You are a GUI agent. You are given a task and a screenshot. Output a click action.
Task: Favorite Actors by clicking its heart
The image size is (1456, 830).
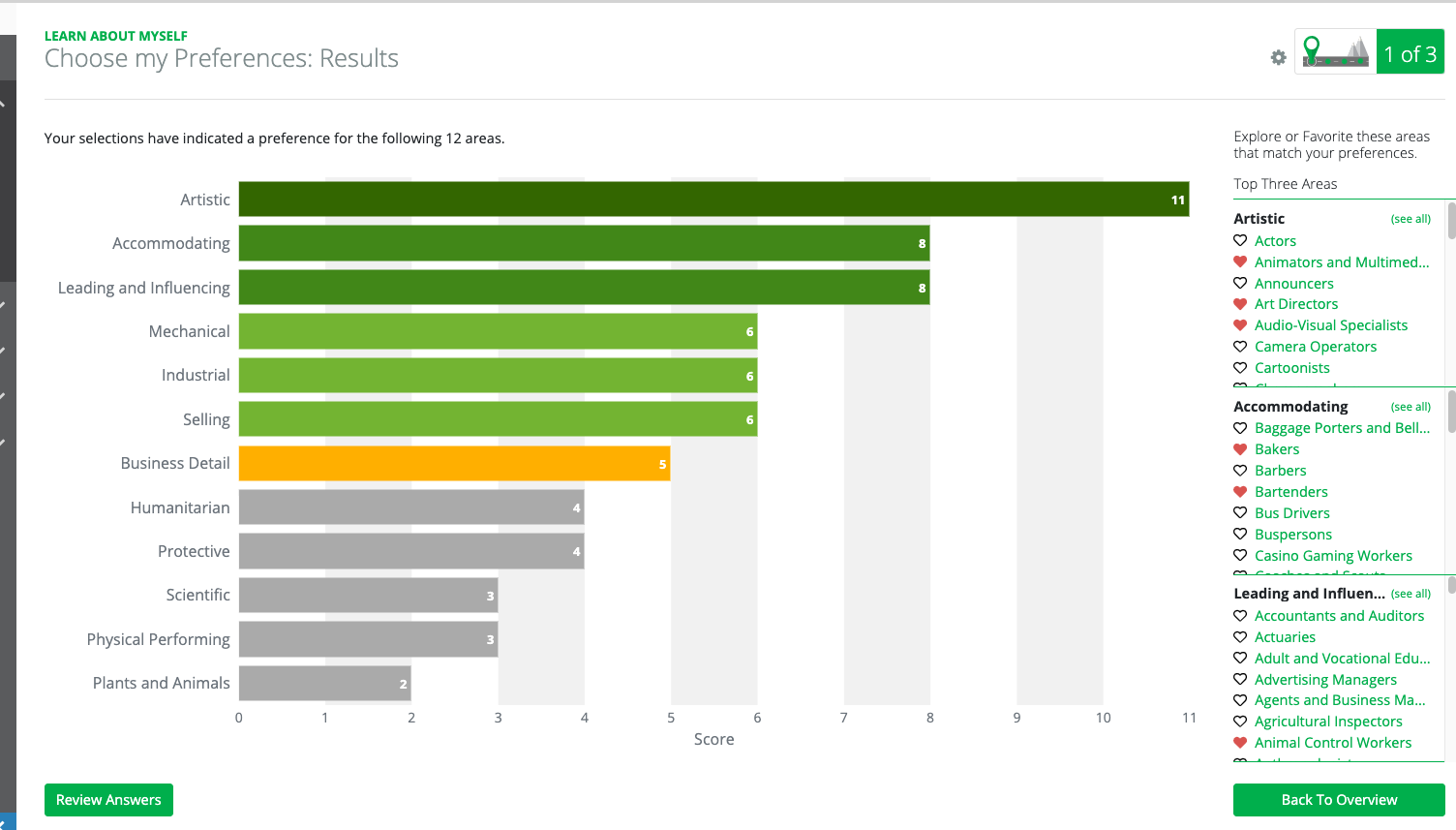[1241, 240]
